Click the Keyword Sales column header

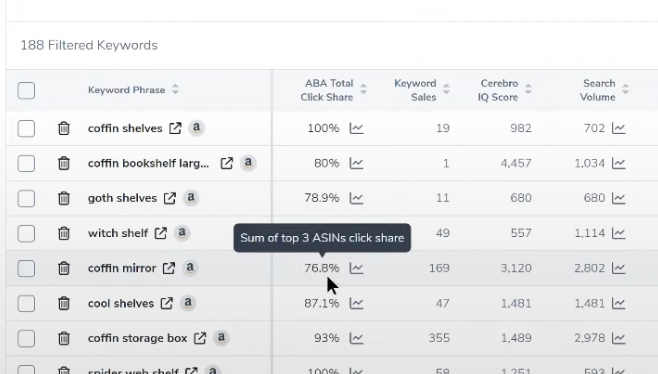pyautogui.click(x=415, y=90)
